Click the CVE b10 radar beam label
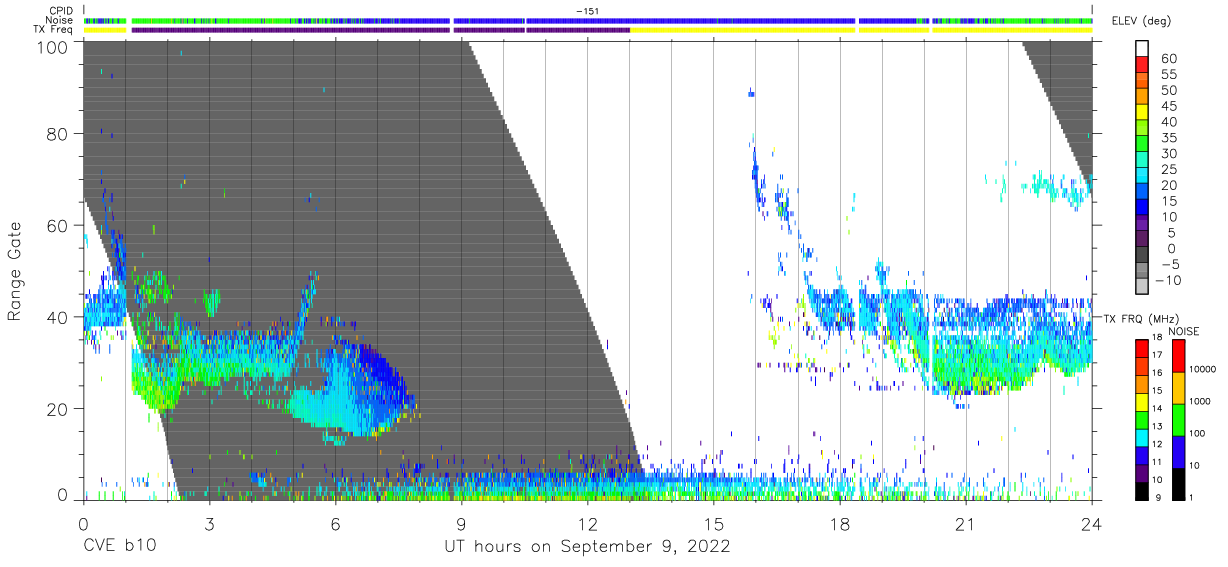Viewport: 1228px width, 567px height. point(118,546)
